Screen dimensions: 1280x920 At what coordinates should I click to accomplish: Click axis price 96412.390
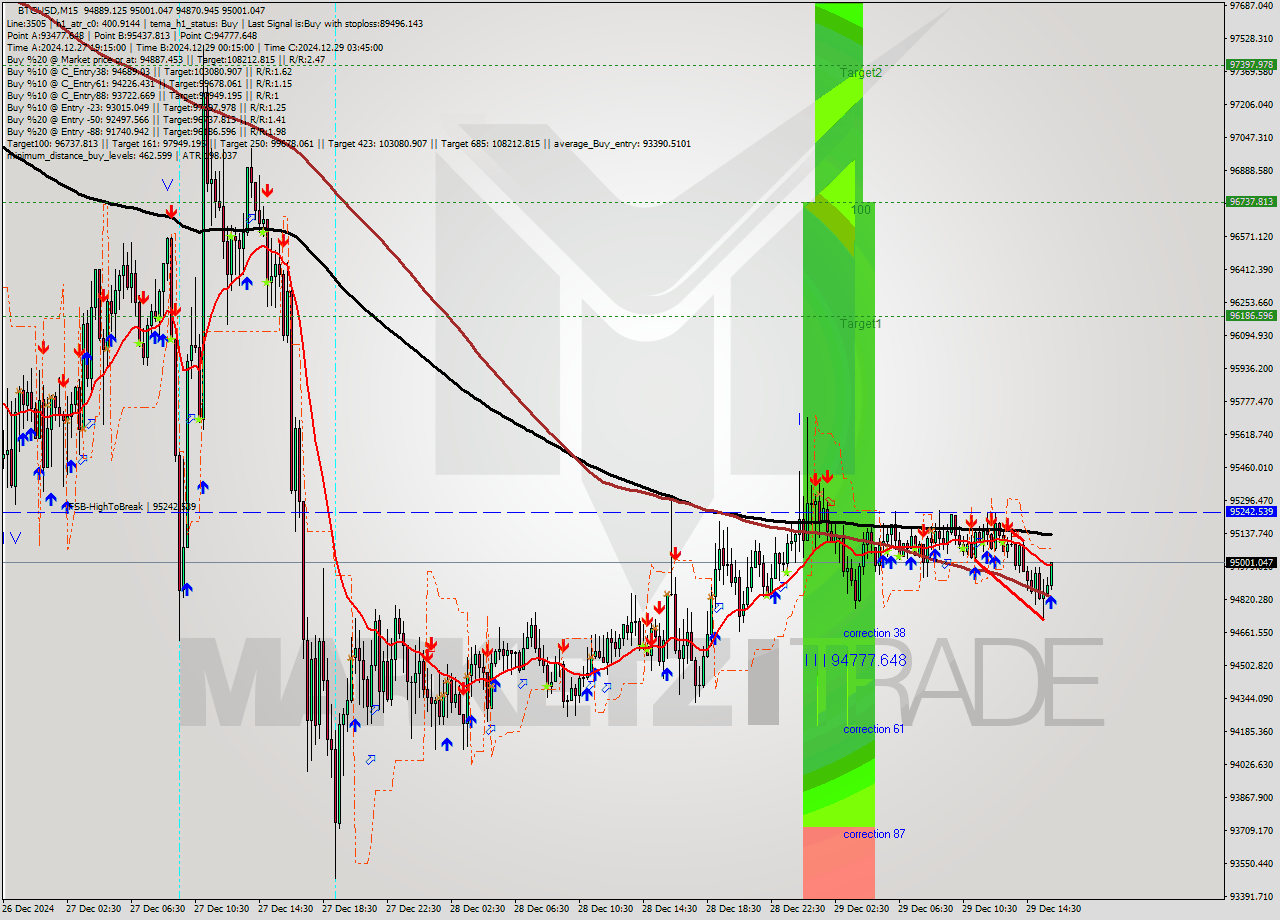click(x=1251, y=269)
